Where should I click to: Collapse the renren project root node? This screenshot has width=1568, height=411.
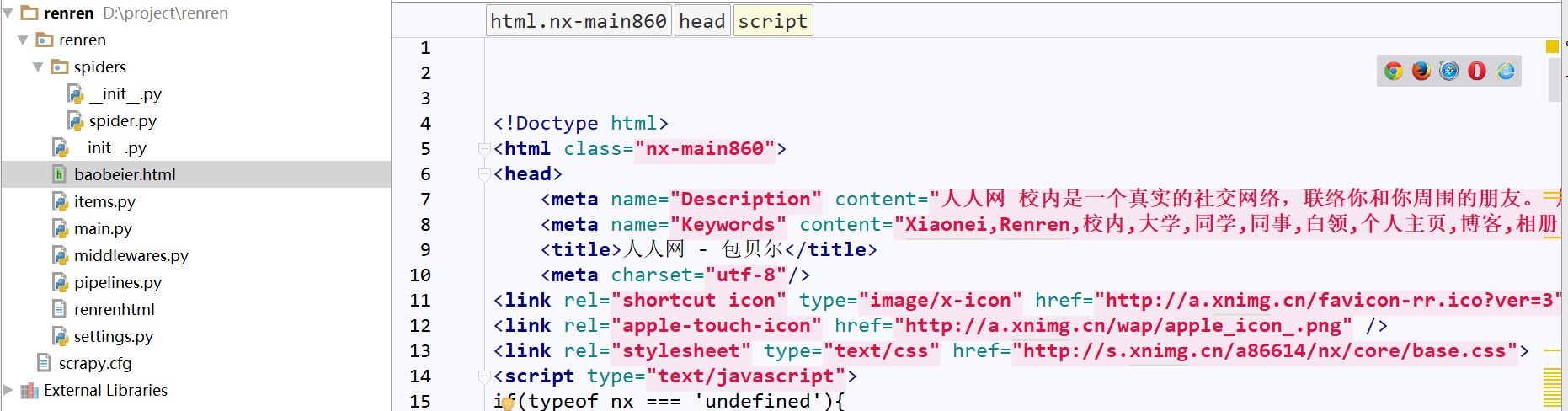coord(8,13)
